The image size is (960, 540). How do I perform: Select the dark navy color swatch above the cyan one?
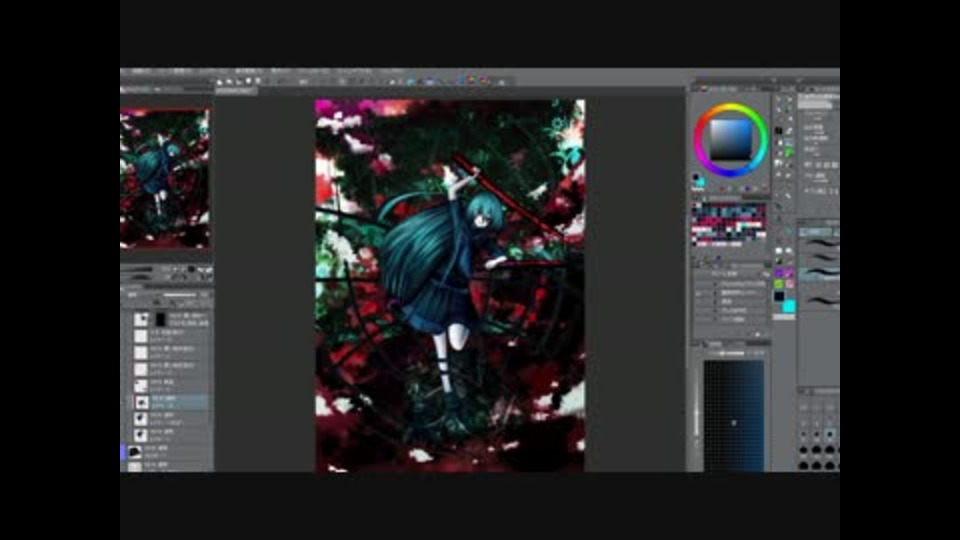click(779, 296)
